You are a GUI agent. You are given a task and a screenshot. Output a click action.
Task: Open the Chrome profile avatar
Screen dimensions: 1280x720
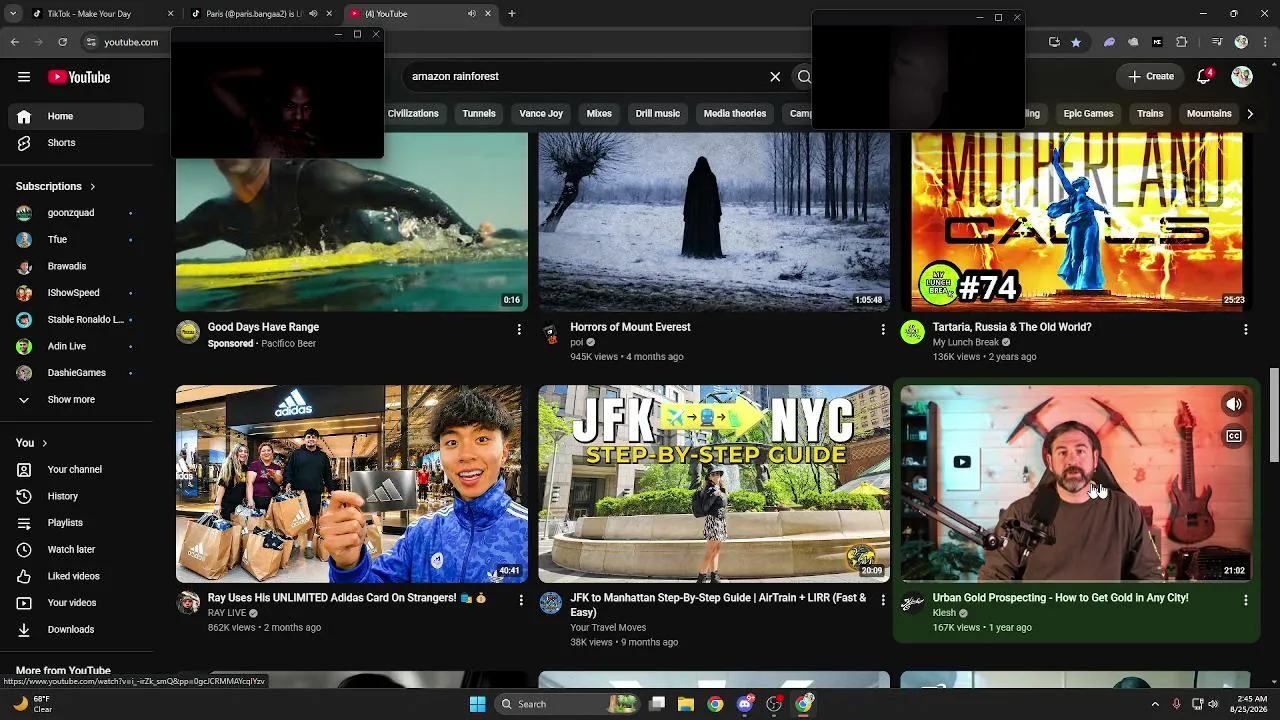pyautogui.click(x=1241, y=42)
